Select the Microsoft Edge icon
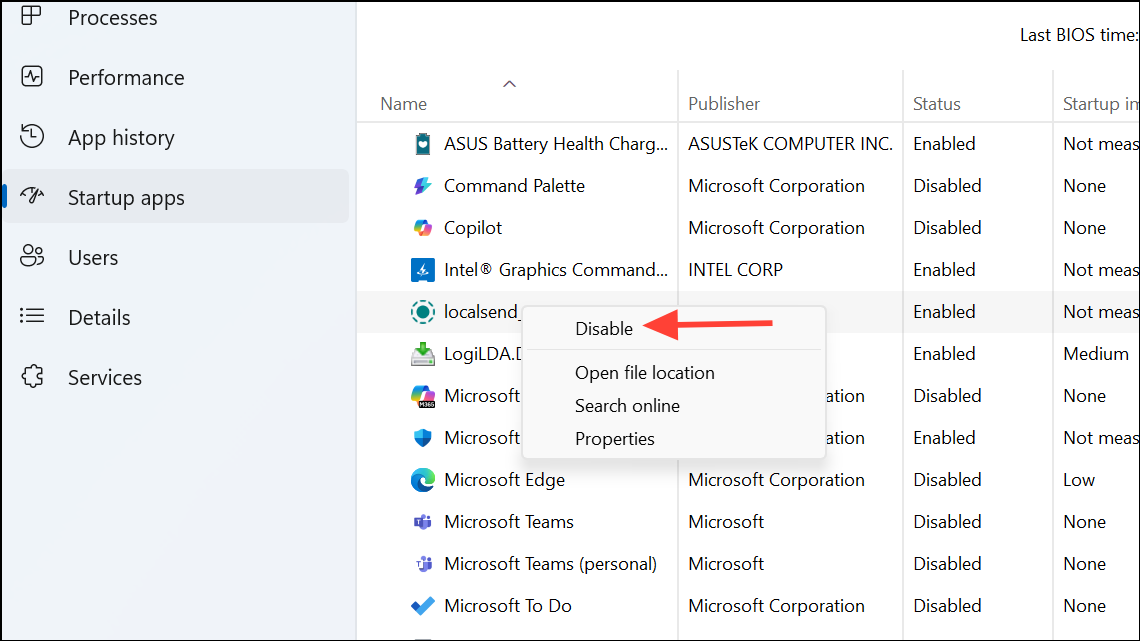1140x641 pixels. click(422, 480)
